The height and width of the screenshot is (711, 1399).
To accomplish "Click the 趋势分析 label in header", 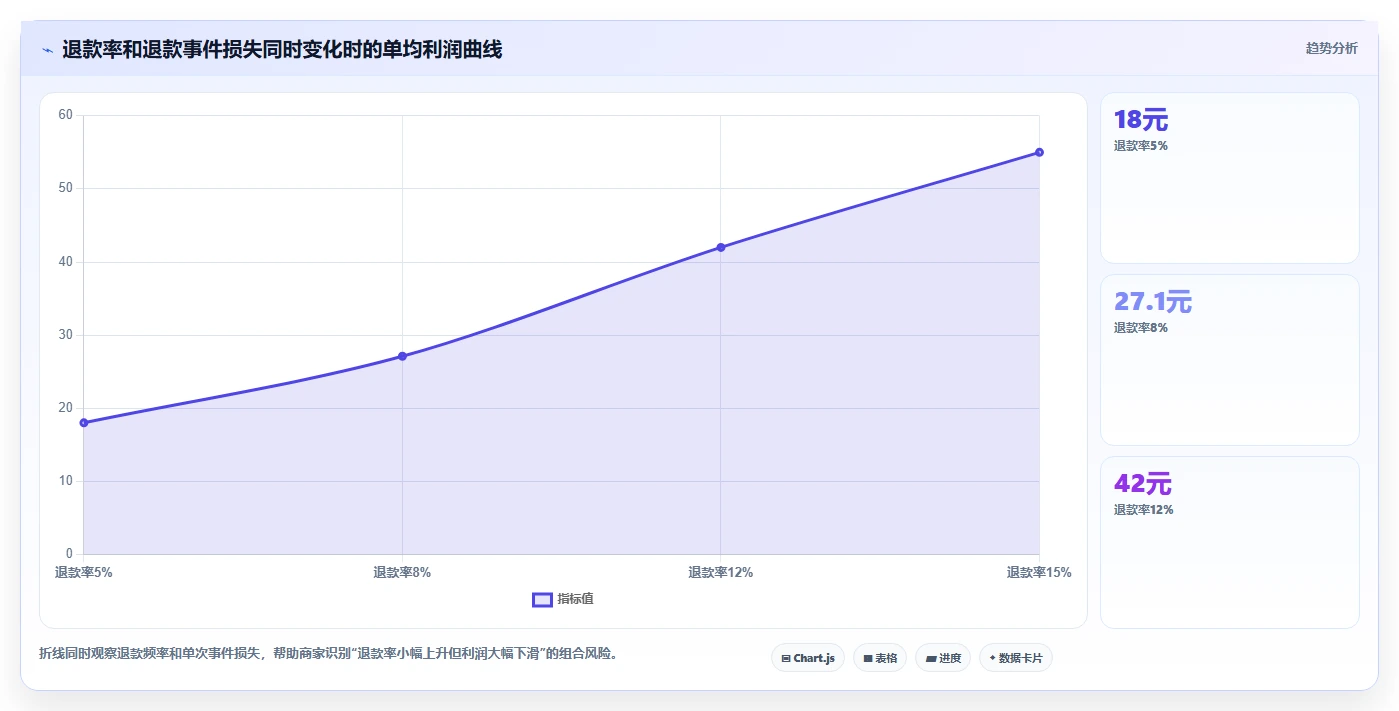I will click(1331, 48).
